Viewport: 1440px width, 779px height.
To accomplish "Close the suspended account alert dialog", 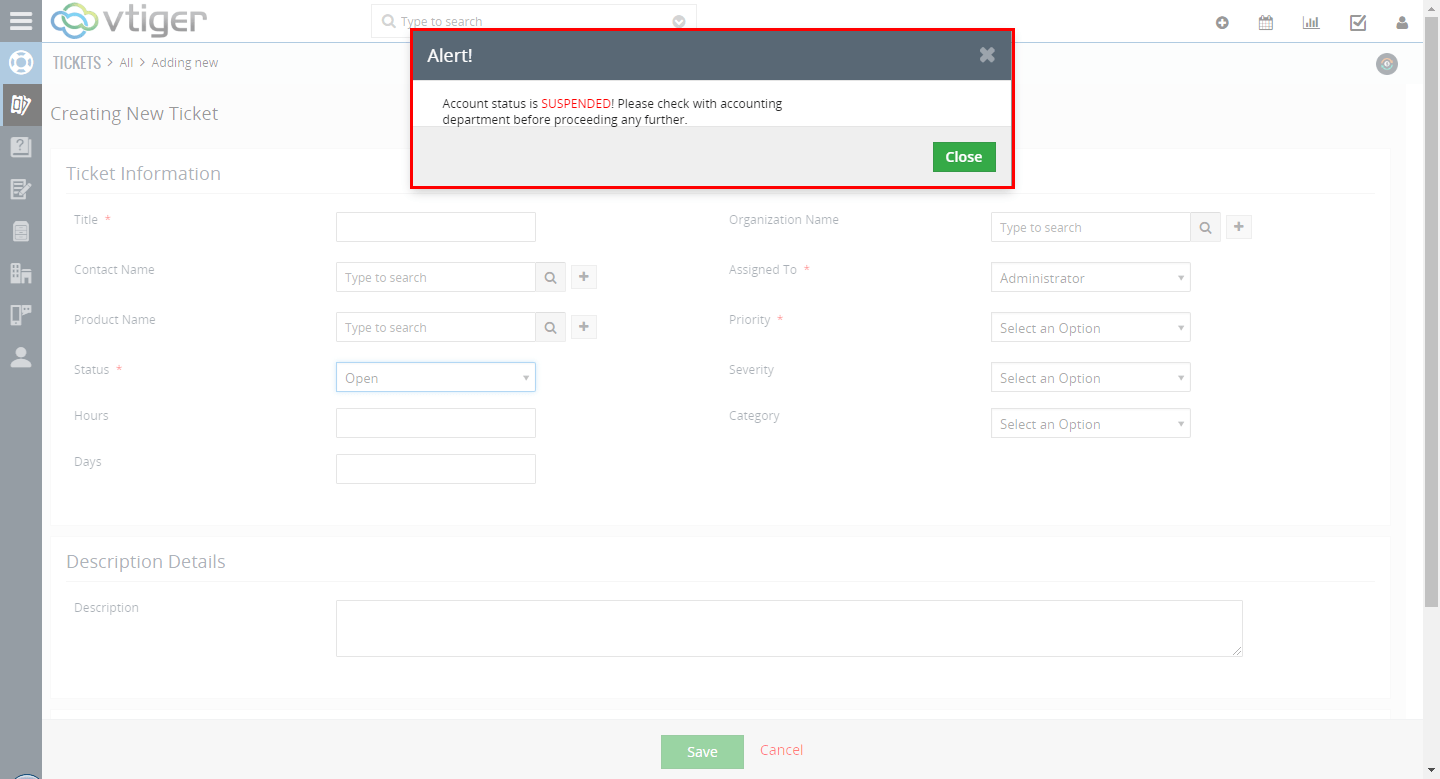I will tap(963, 156).
